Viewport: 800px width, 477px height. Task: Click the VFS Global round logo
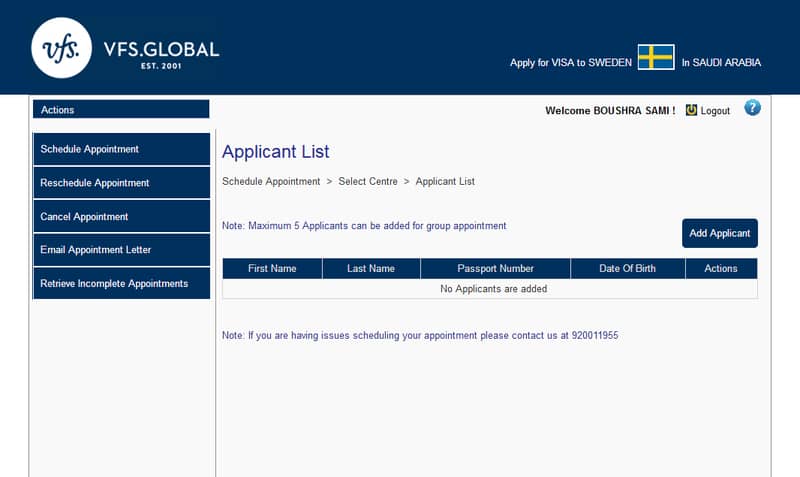pos(61,48)
